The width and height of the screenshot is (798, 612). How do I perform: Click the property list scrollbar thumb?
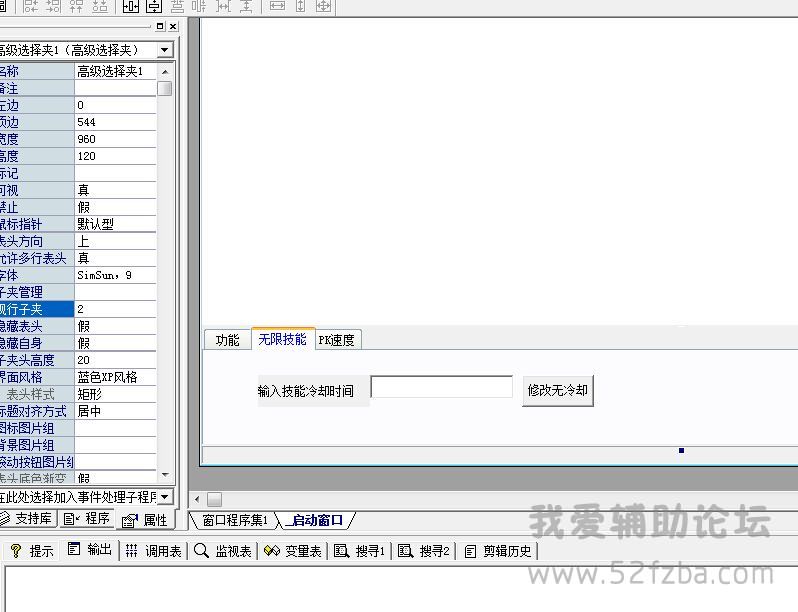[x=165, y=89]
